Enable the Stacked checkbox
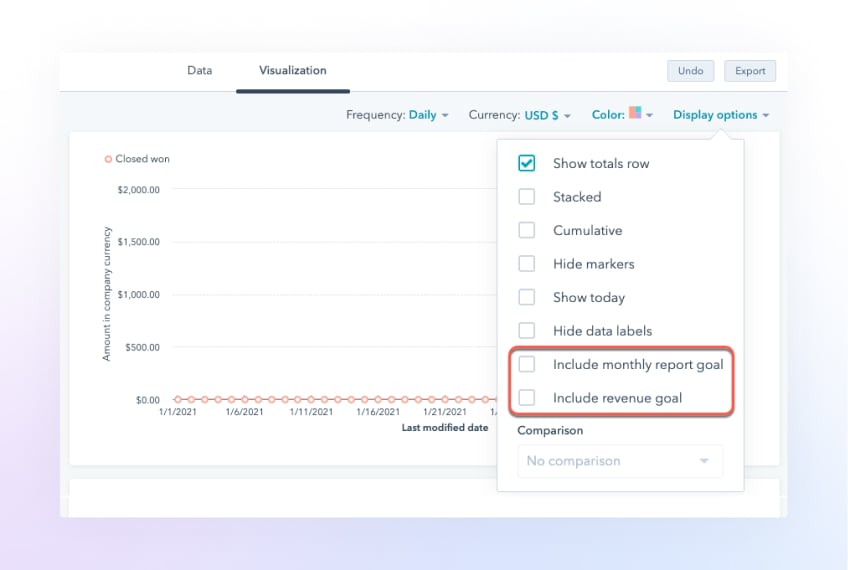848x570 pixels. point(527,197)
